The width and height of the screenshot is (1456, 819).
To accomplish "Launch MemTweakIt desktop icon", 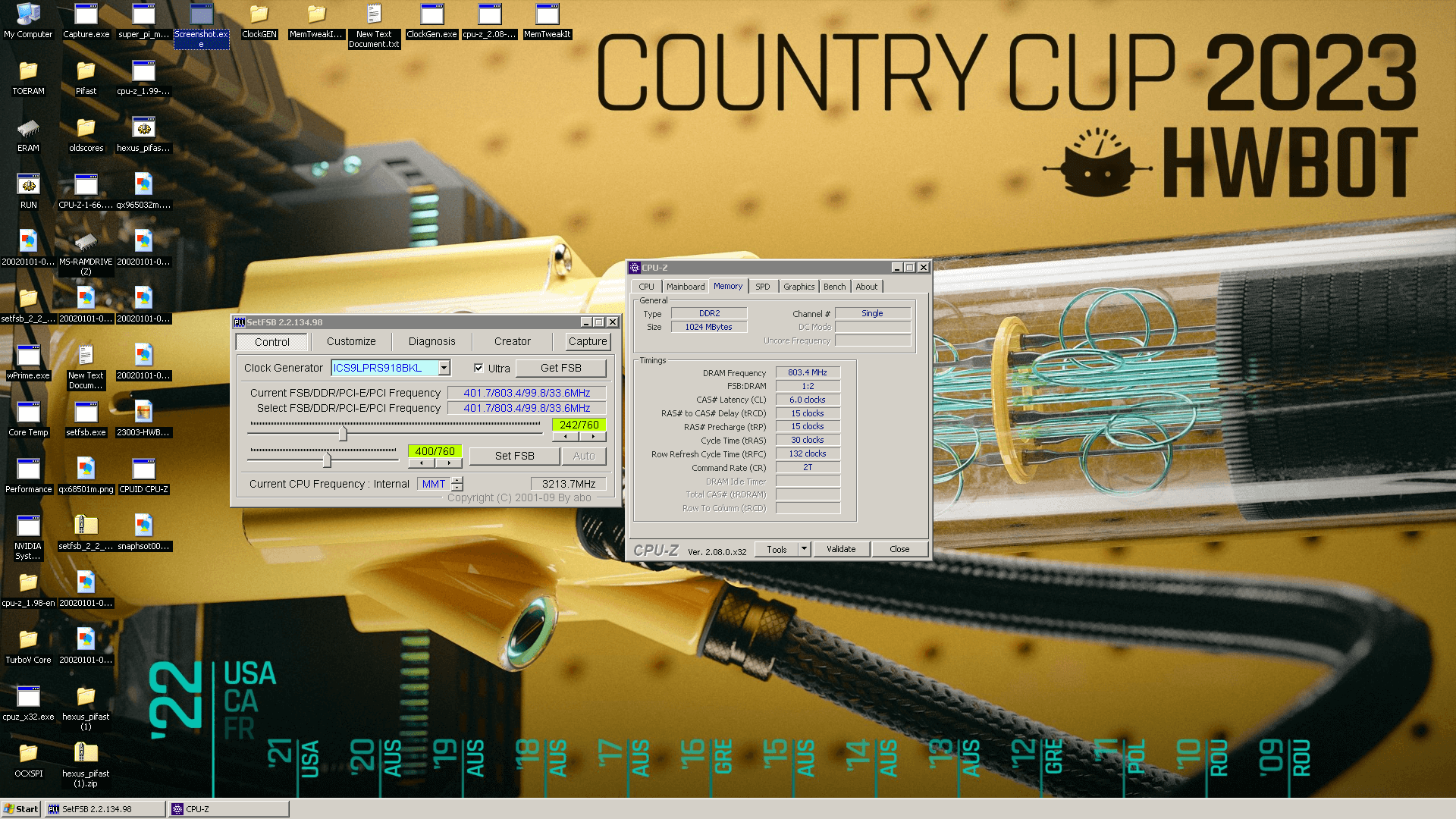I will 547,20.
